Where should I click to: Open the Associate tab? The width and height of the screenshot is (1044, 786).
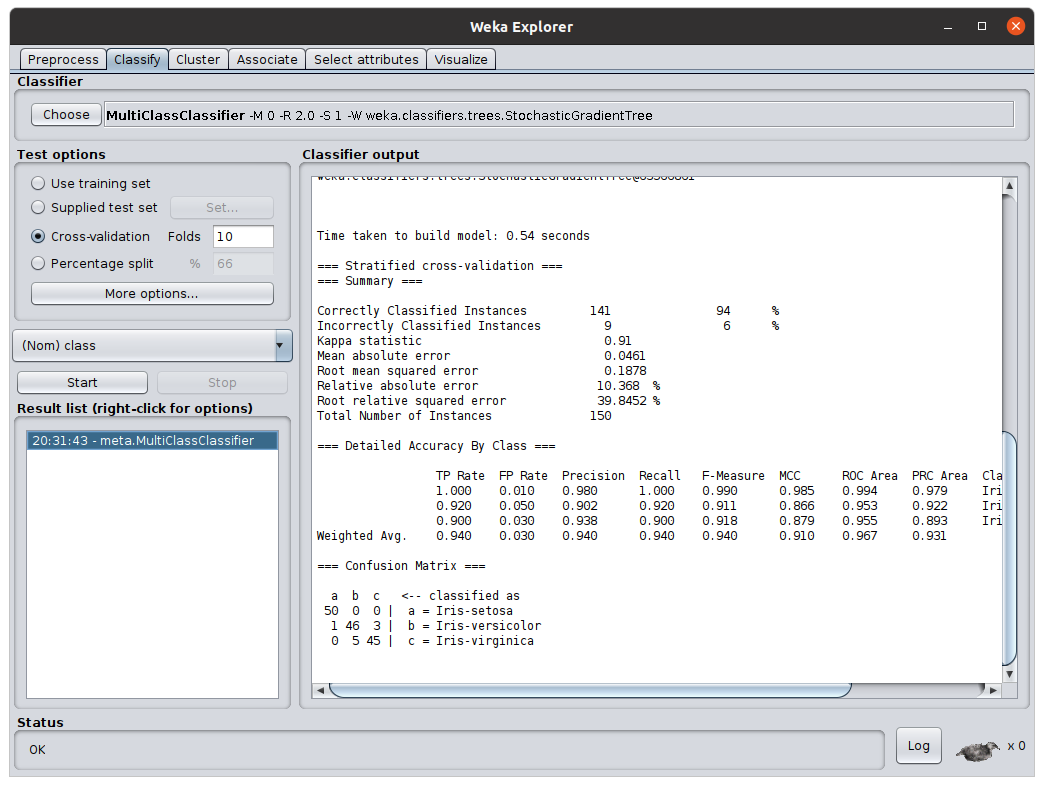tap(267, 59)
